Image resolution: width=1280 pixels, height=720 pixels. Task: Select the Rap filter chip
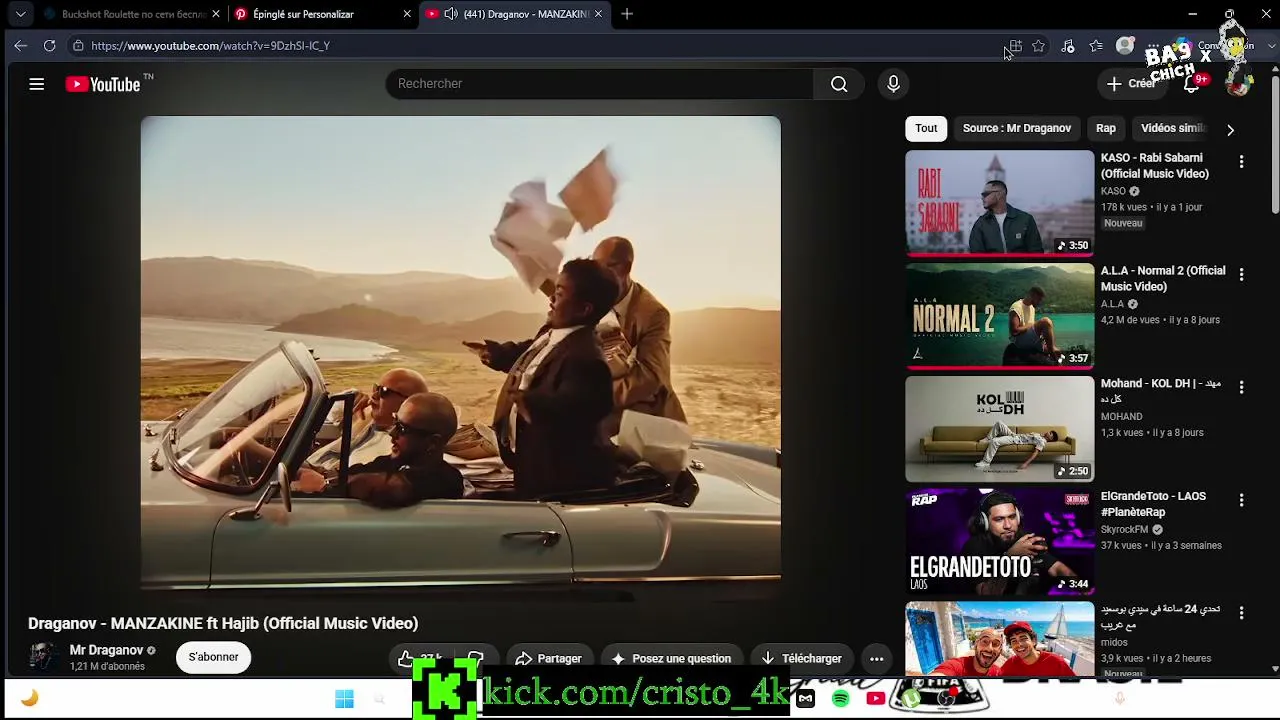tap(1106, 128)
